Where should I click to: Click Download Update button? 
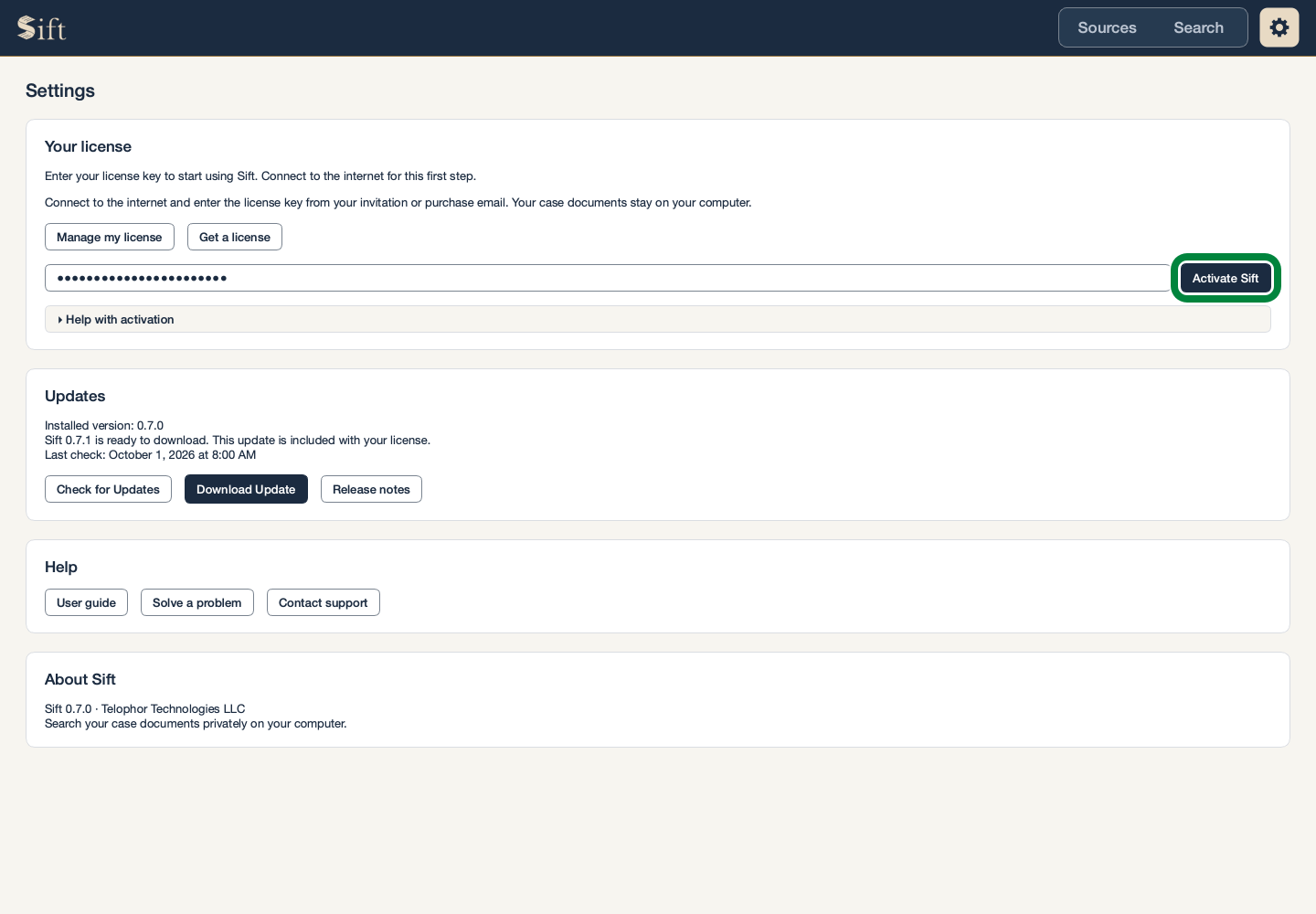[246, 489]
